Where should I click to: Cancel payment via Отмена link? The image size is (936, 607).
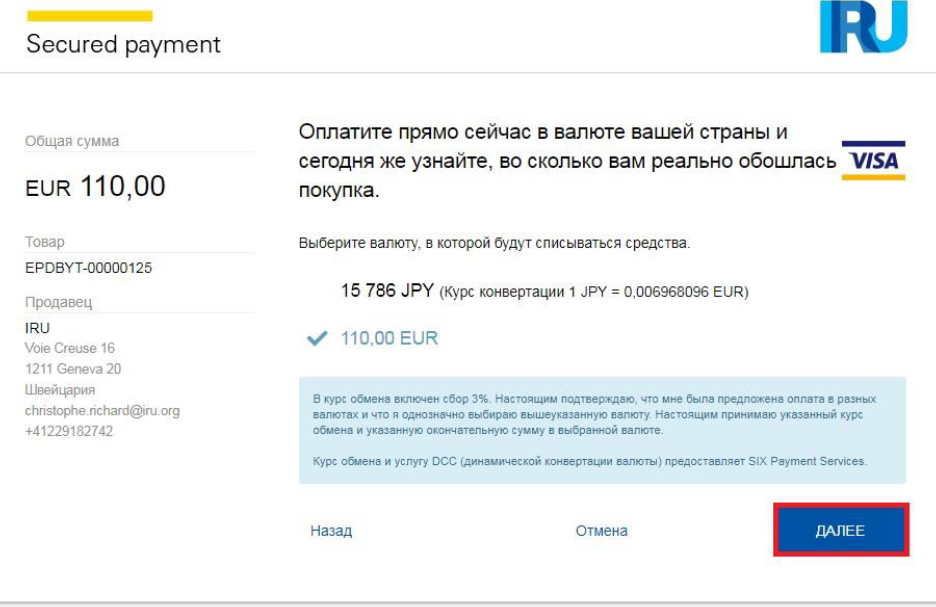tap(601, 531)
